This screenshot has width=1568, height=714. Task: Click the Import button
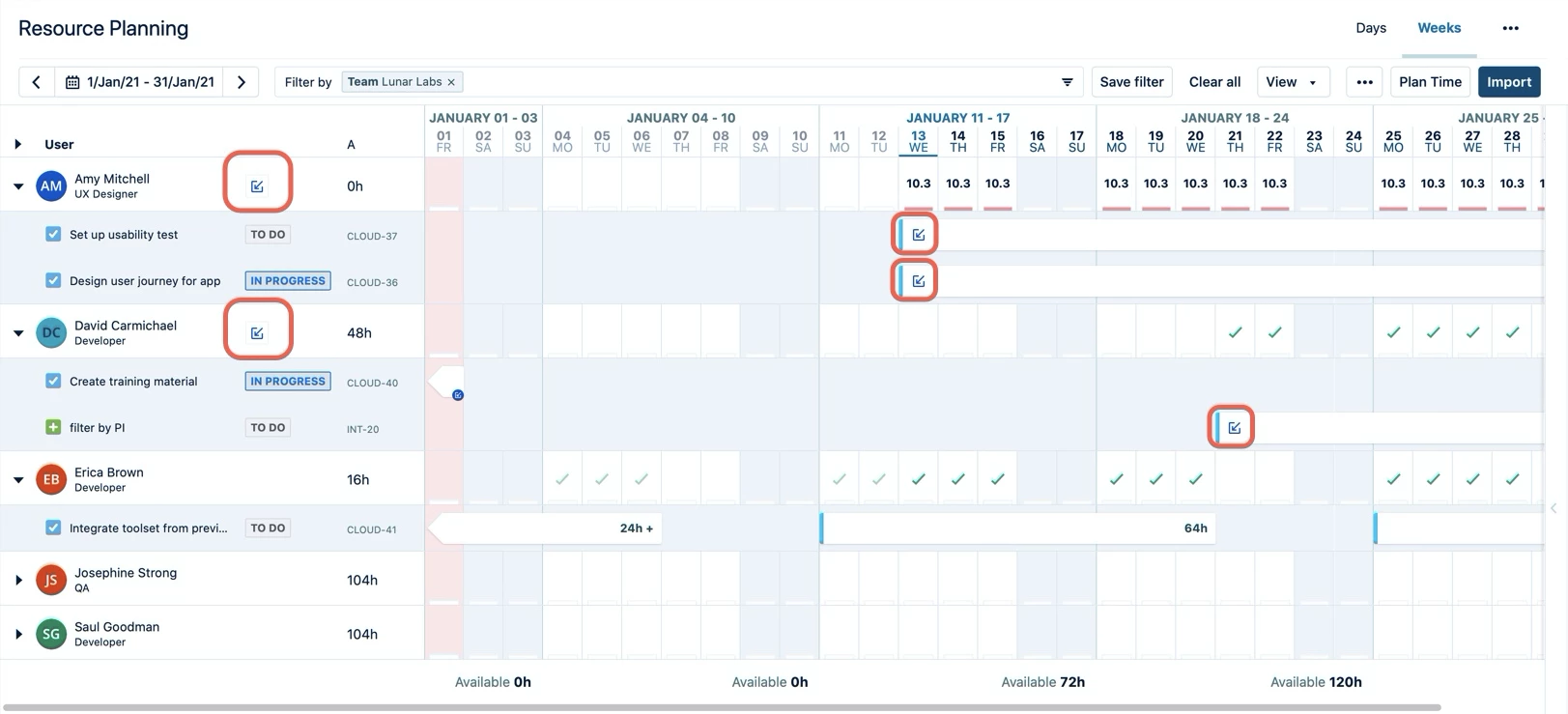pos(1508,82)
